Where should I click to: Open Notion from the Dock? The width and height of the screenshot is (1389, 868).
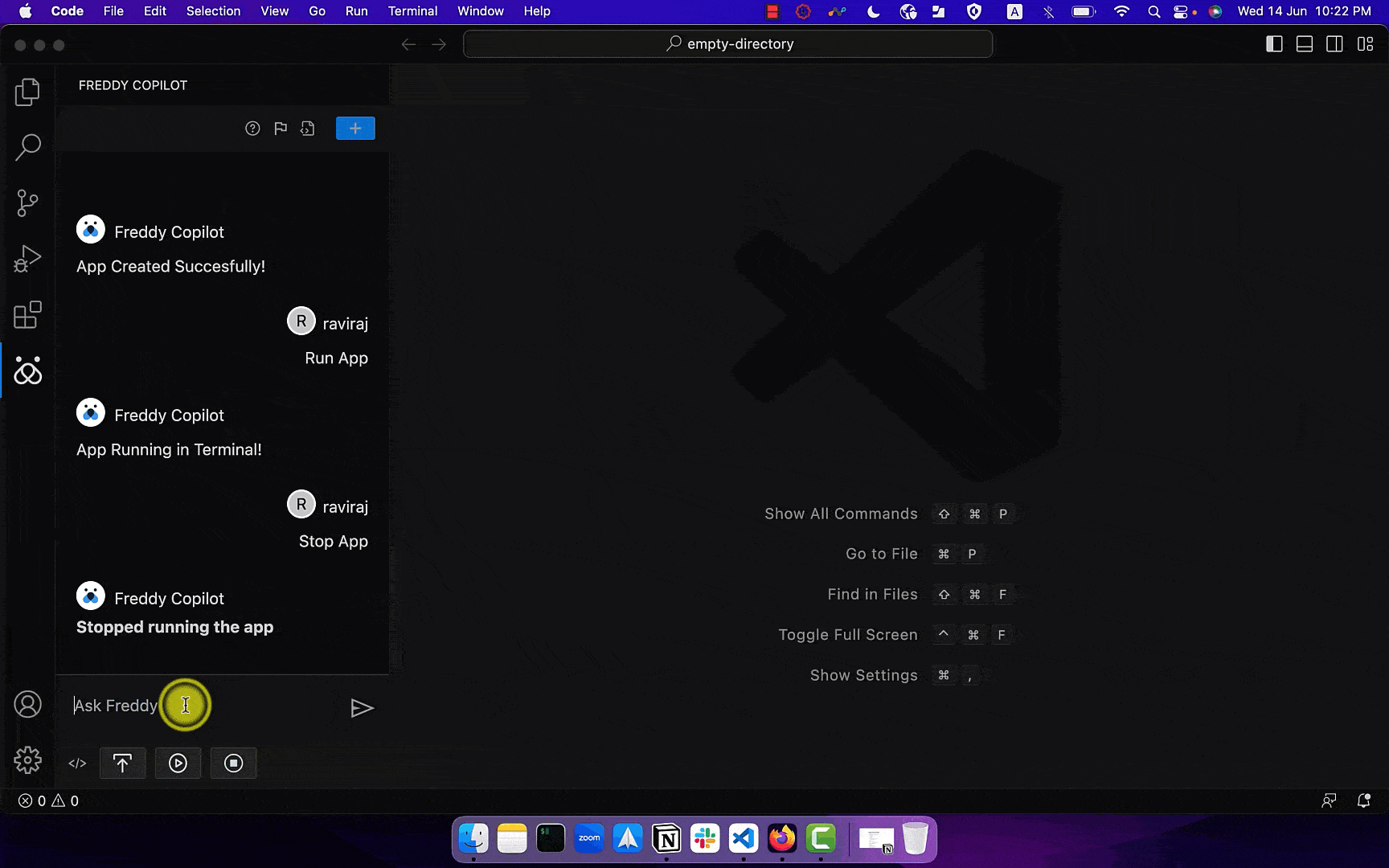pyautogui.click(x=666, y=839)
